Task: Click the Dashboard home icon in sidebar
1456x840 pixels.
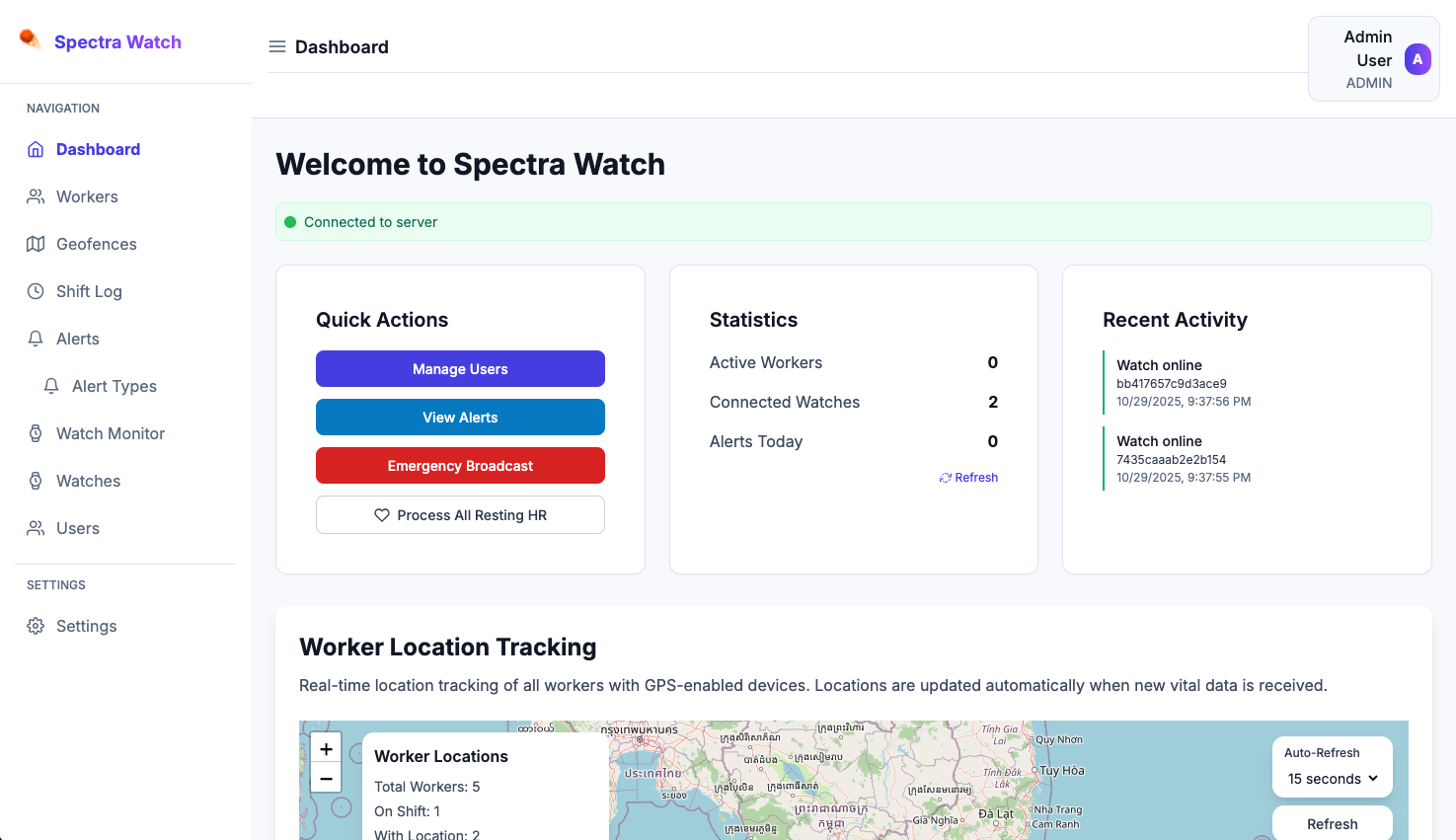Action: click(x=35, y=149)
